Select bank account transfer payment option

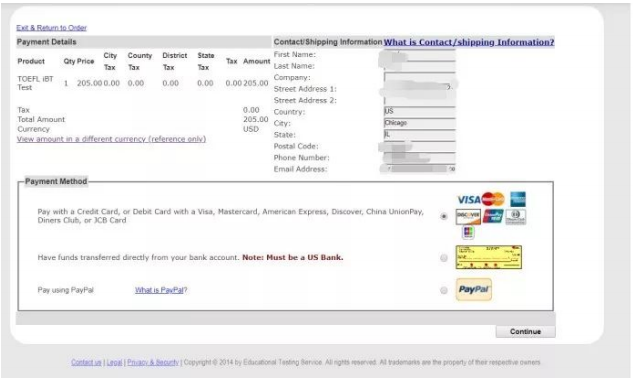(444, 258)
